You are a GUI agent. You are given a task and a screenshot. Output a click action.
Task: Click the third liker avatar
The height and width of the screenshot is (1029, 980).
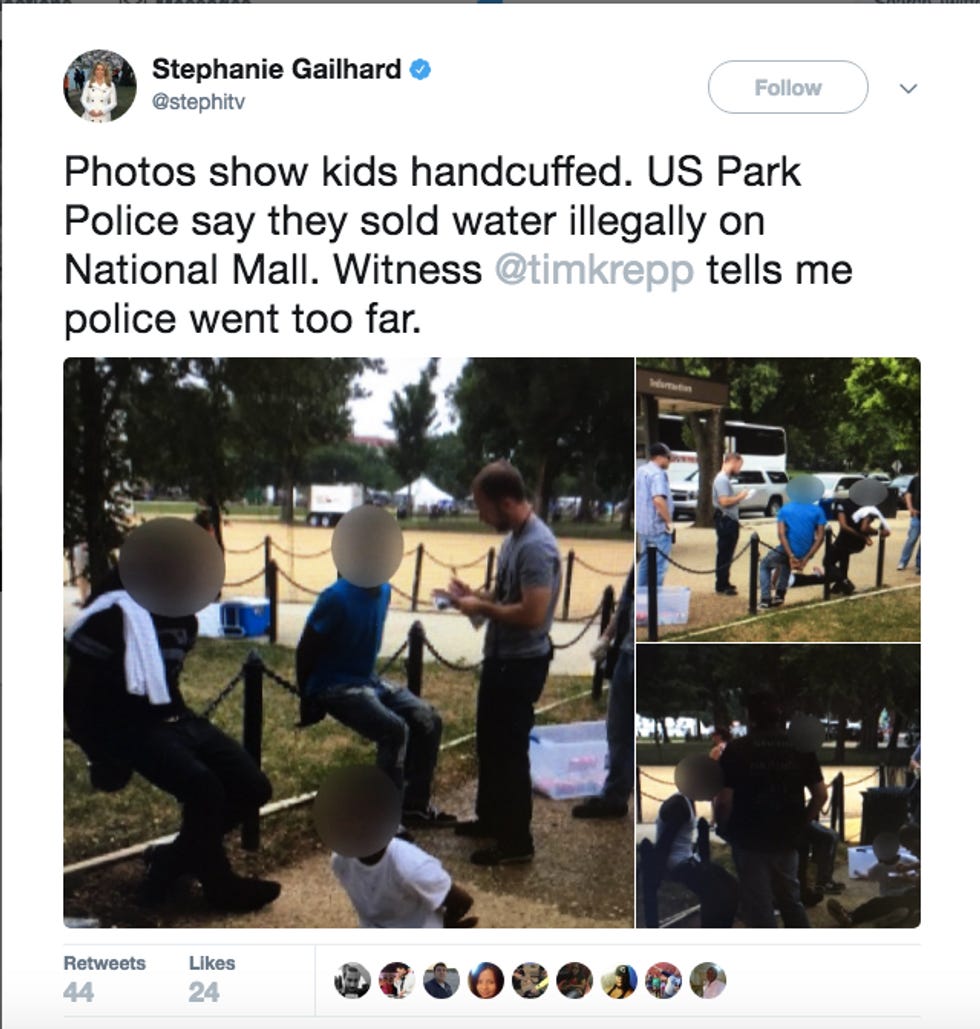pos(441,980)
